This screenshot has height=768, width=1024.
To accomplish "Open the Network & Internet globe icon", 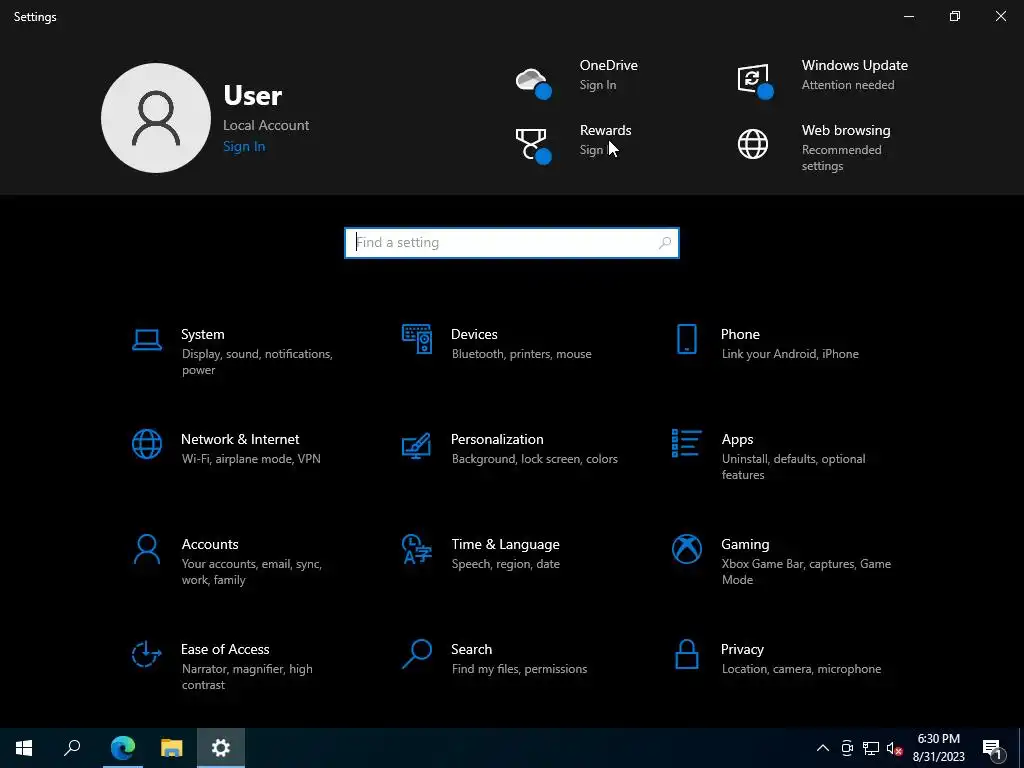I will click(147, 445).
